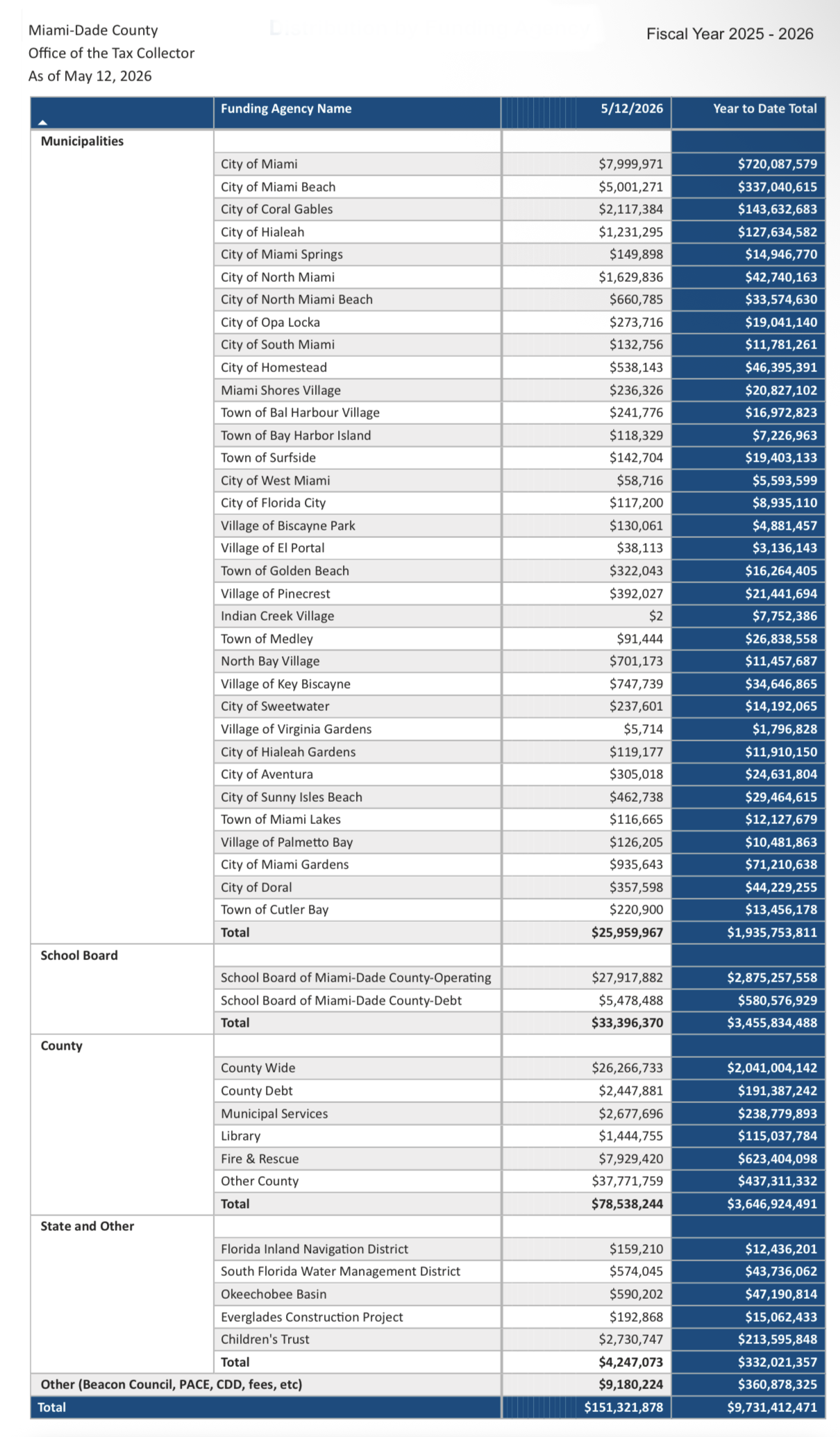This screenshot has height=1437, width=840.
Task: Click the $46,395,391 Homestead total
Action: (x=781, y=367)
